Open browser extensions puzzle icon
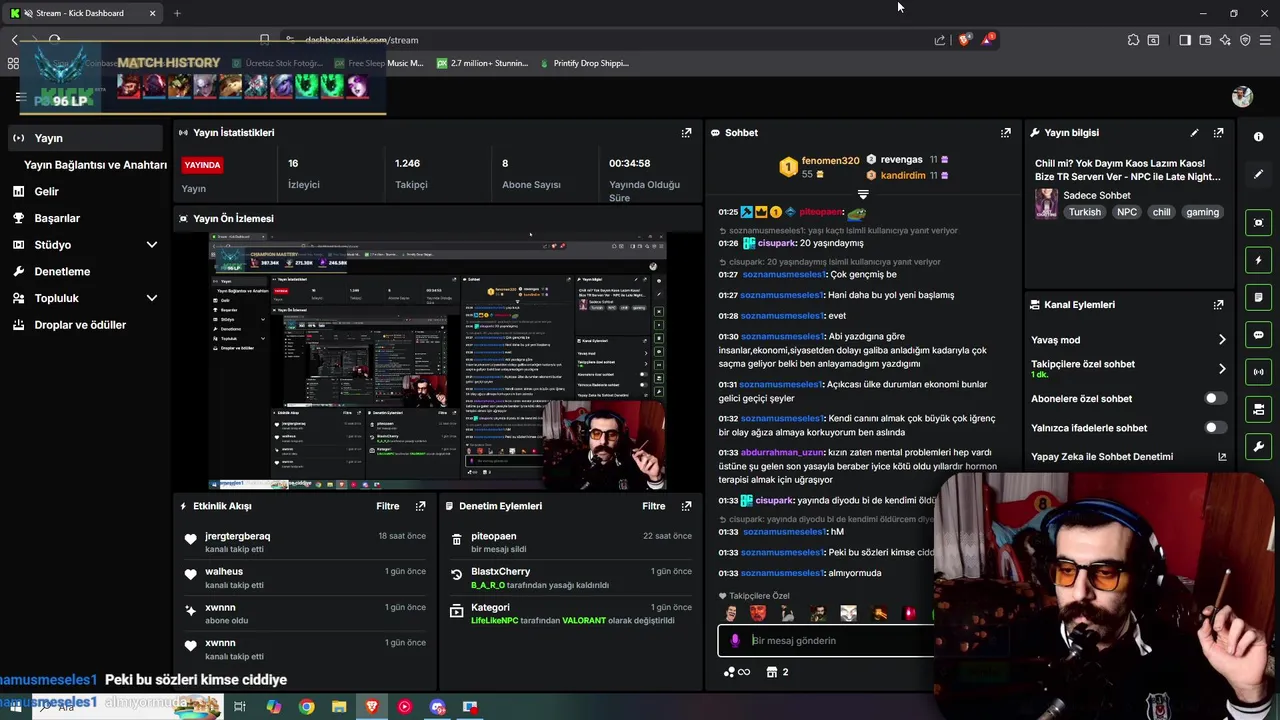The height and width of the screenshot is (720, 1280). tap(1133, 40)
